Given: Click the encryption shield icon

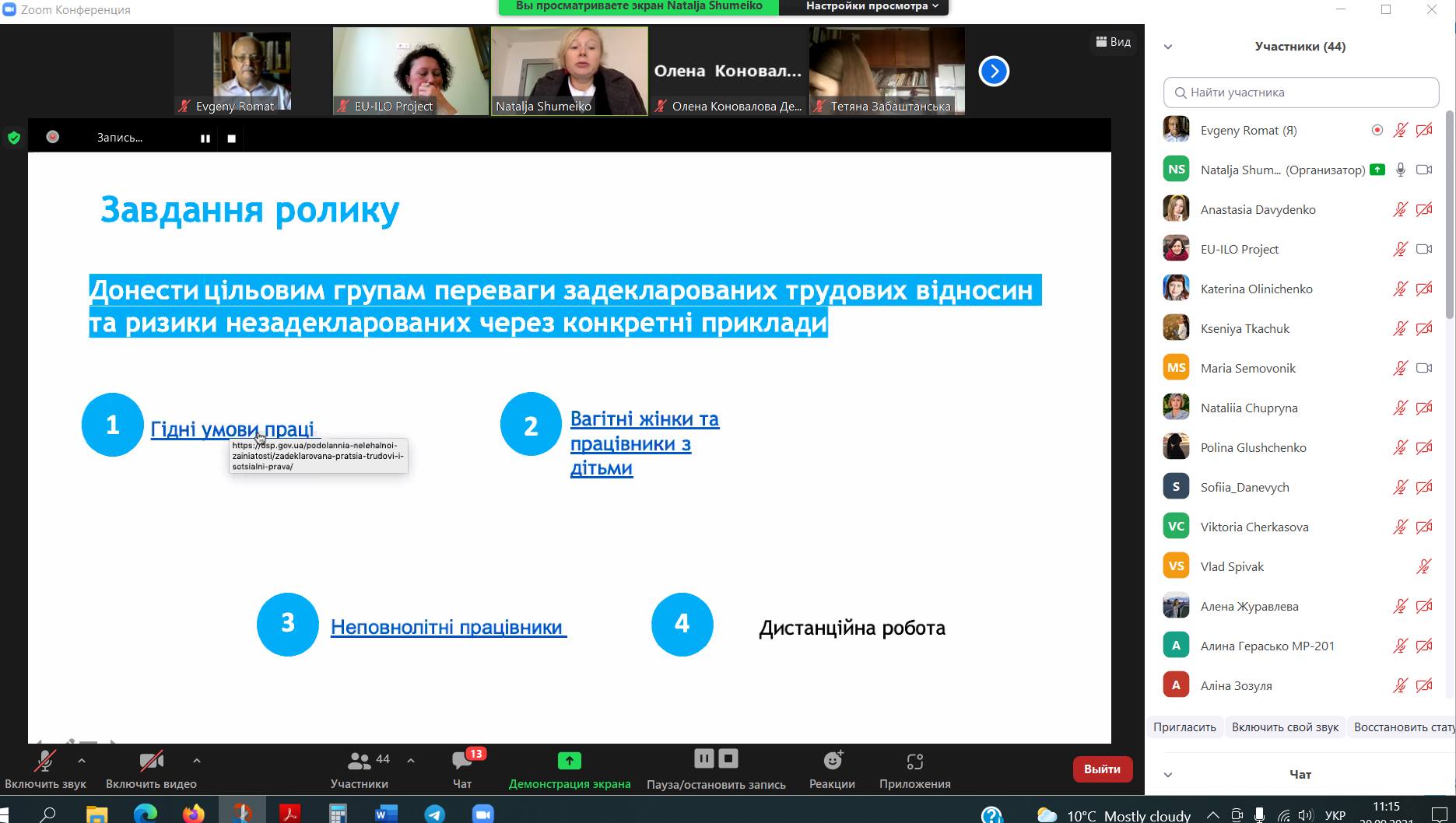Looking at the screenshot, I should [13, 138].
